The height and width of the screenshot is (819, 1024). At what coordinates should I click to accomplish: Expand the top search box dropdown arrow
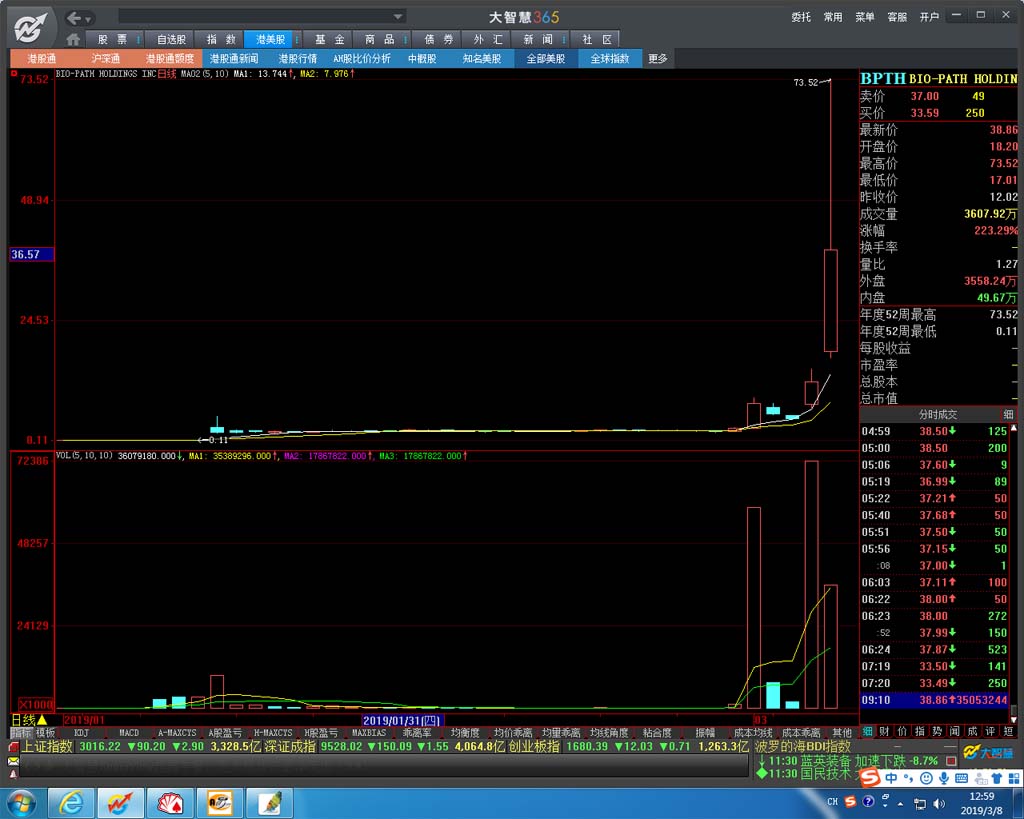pos(398,16)
